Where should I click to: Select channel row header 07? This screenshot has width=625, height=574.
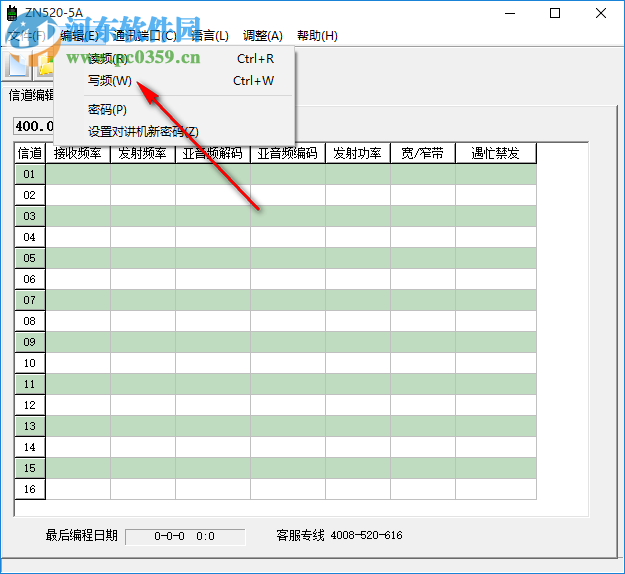[30, 300]
